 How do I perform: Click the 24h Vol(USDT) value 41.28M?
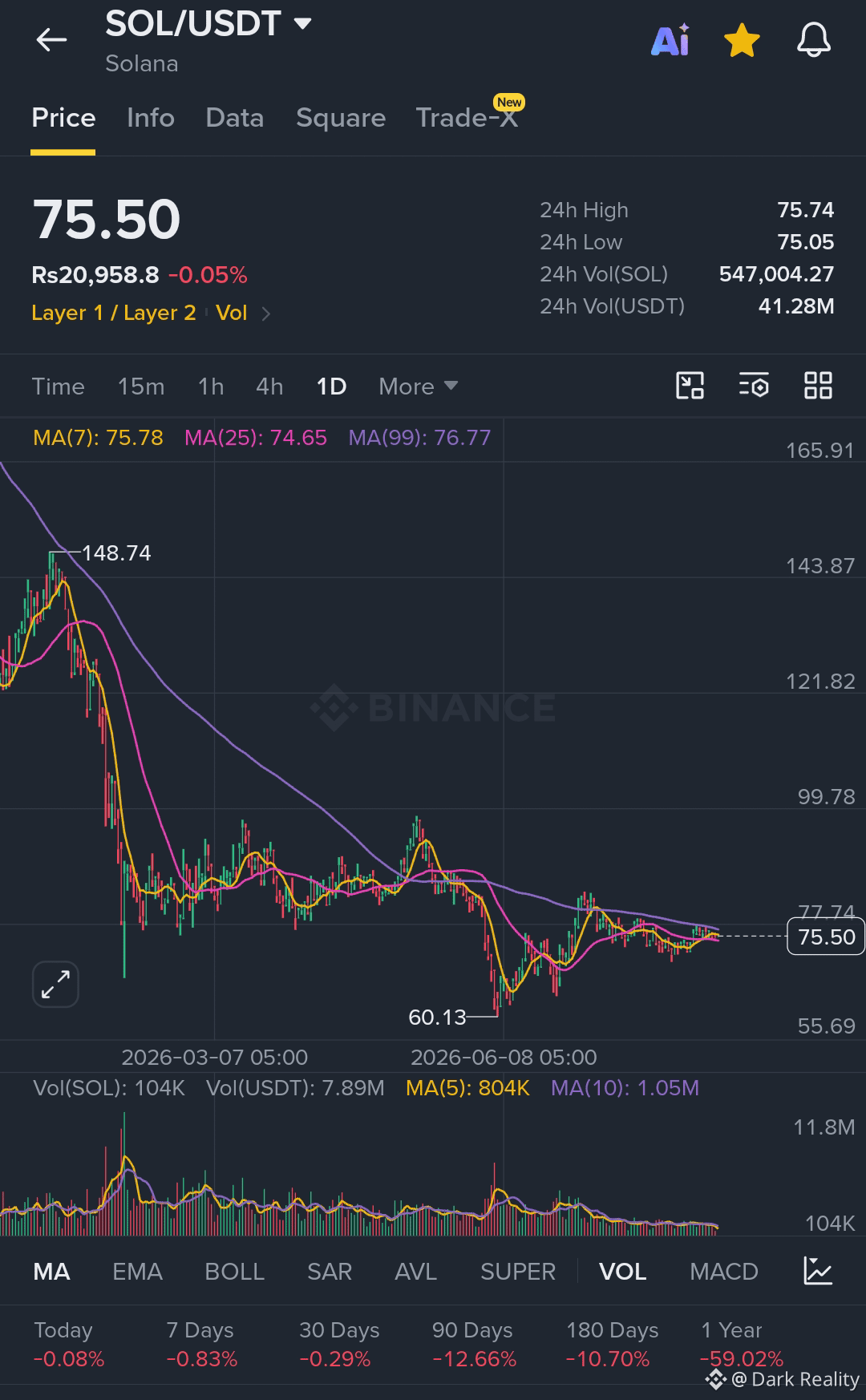coord(796,306)
